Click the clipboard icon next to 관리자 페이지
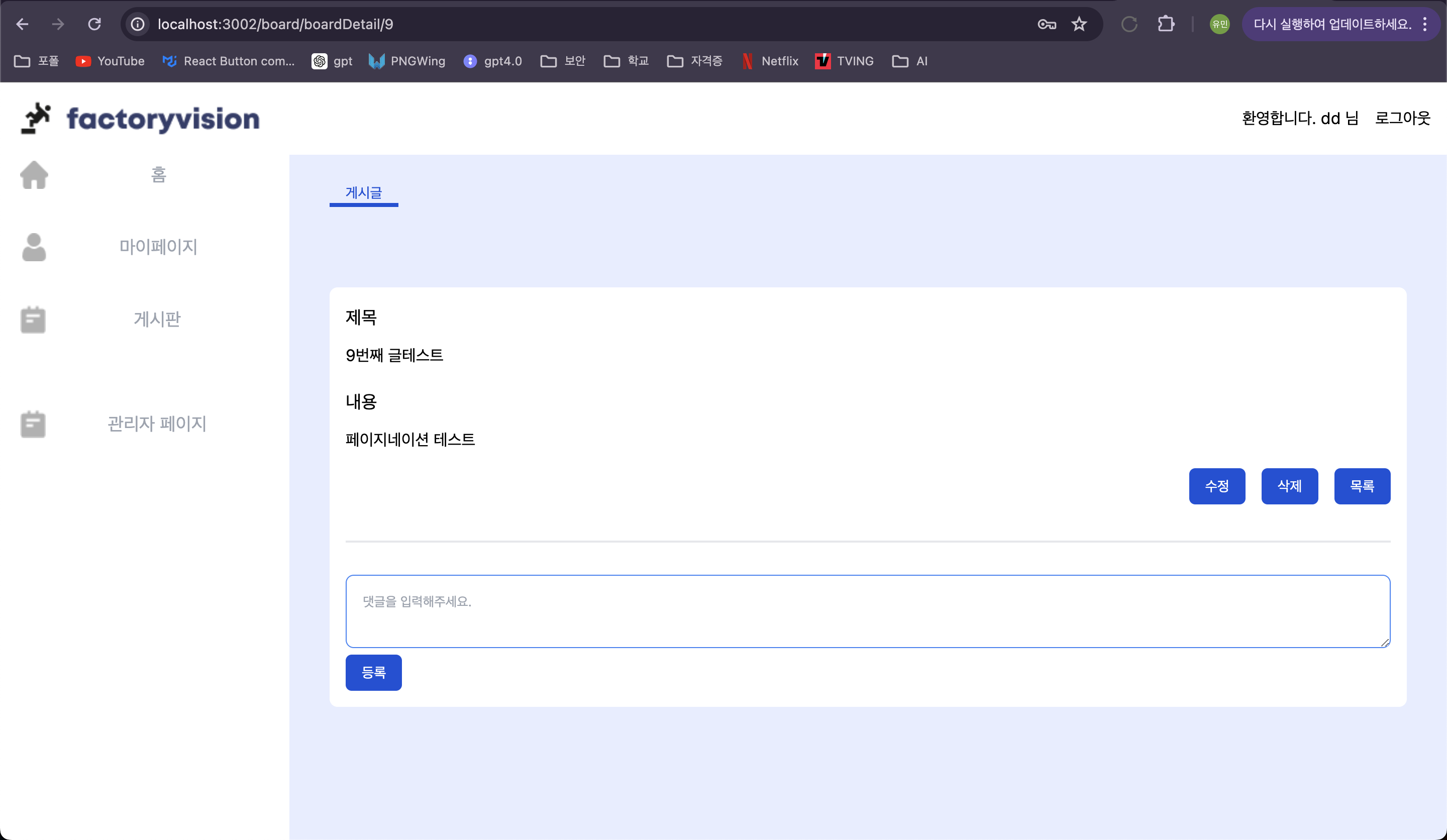 pyautogui.click(x=33, y=424)
